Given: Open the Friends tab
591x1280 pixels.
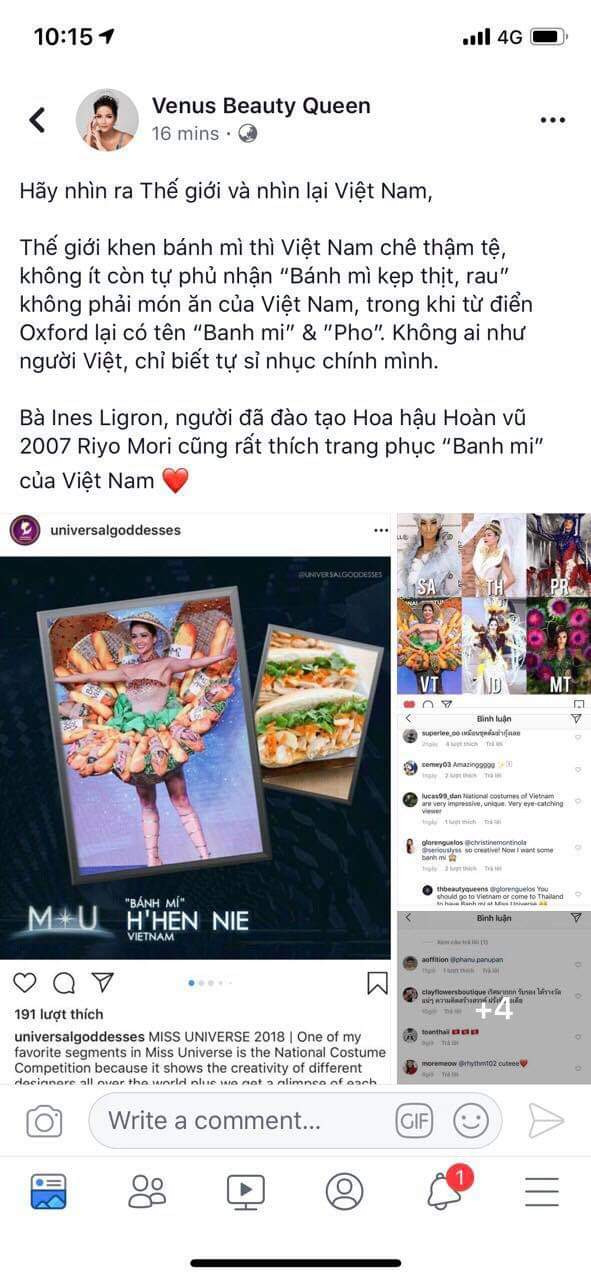Looking at the screenshot, I should coord(147,1191).
